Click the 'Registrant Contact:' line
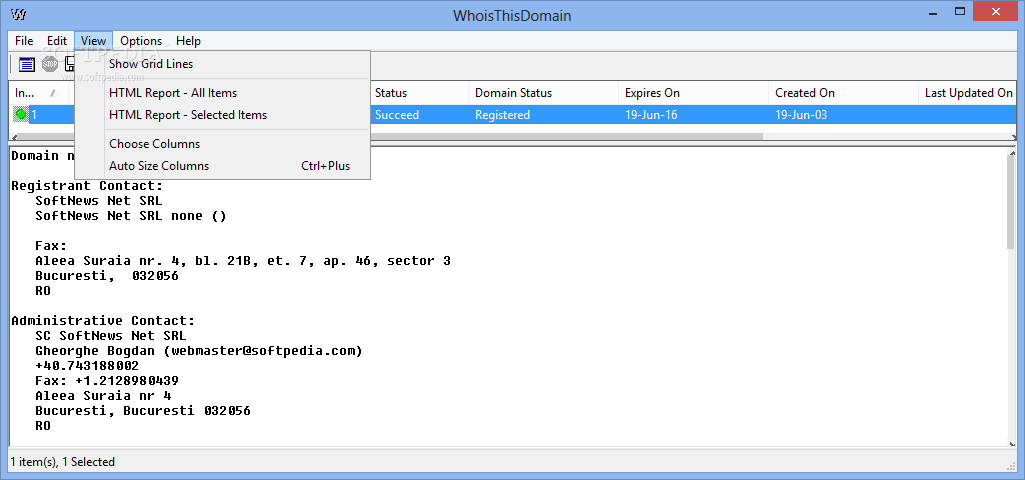 (x=87, y=186)
